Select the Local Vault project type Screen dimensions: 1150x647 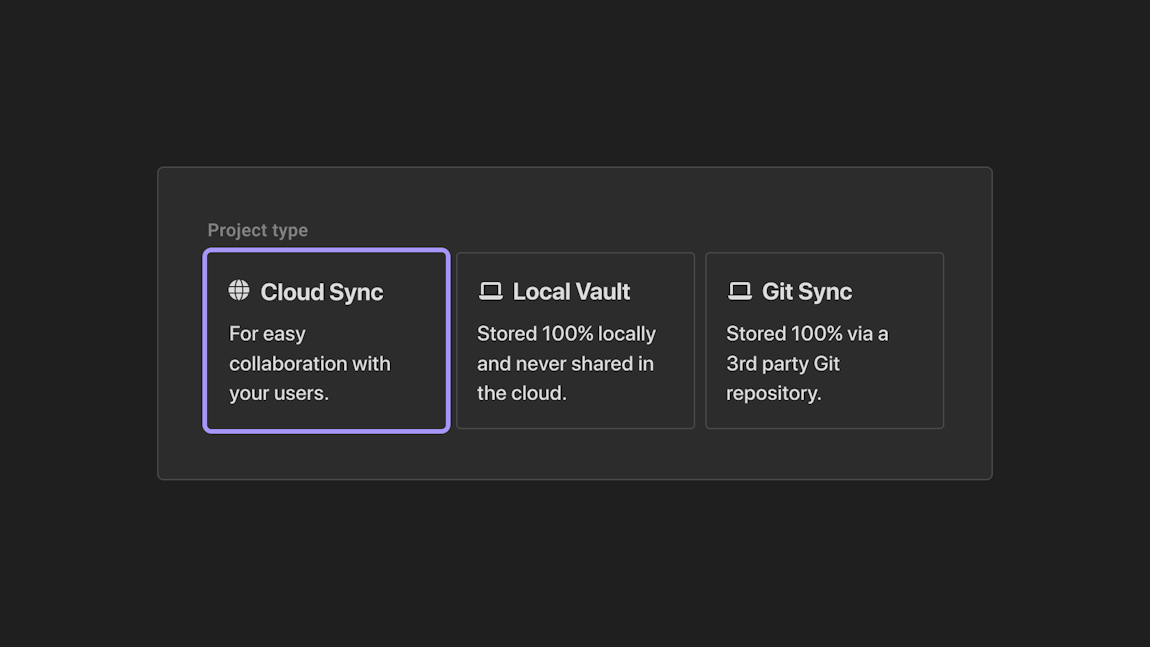[x=575, y=340]
